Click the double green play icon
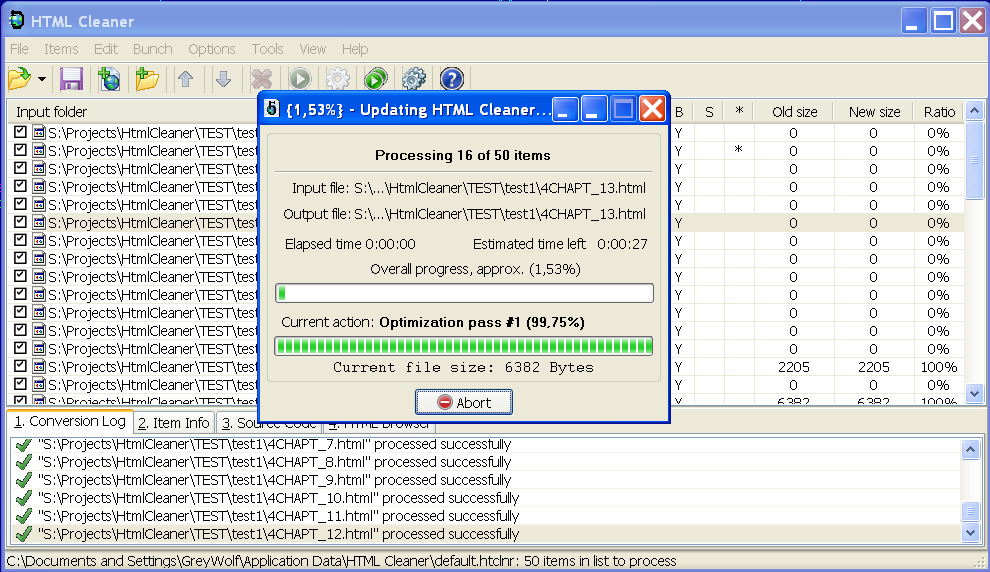Viewport: 990px width, 572px height. [376, 79]
